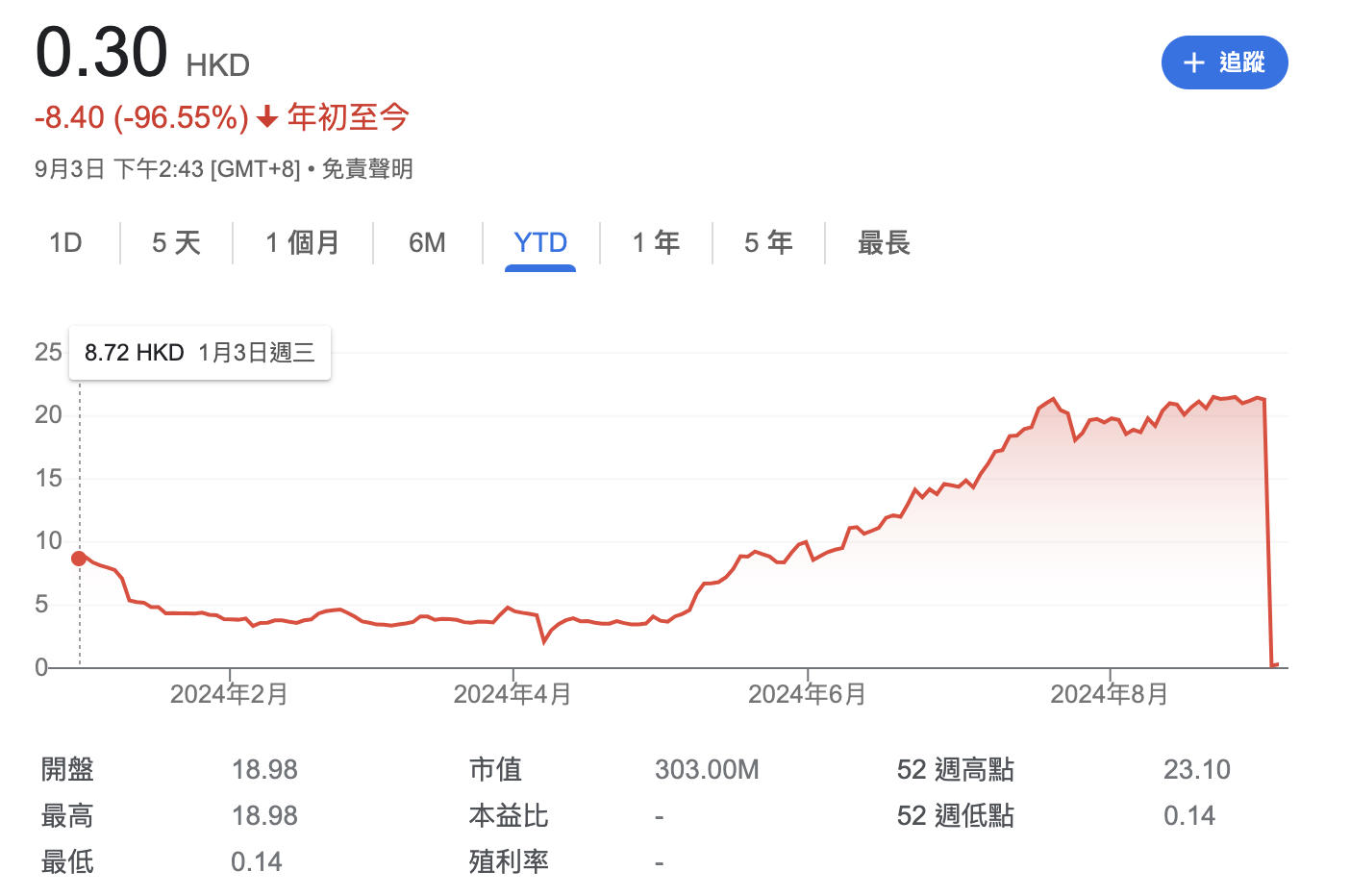This screenshot has height=896, width=1350.
Task: Click the 最低 value 0.14
Action: [x=256, y=861]
